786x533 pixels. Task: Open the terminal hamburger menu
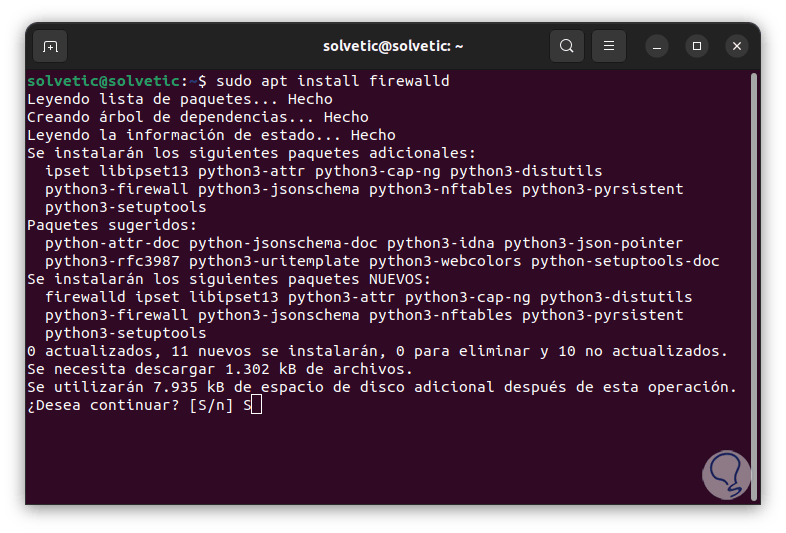tap(609, 46)
